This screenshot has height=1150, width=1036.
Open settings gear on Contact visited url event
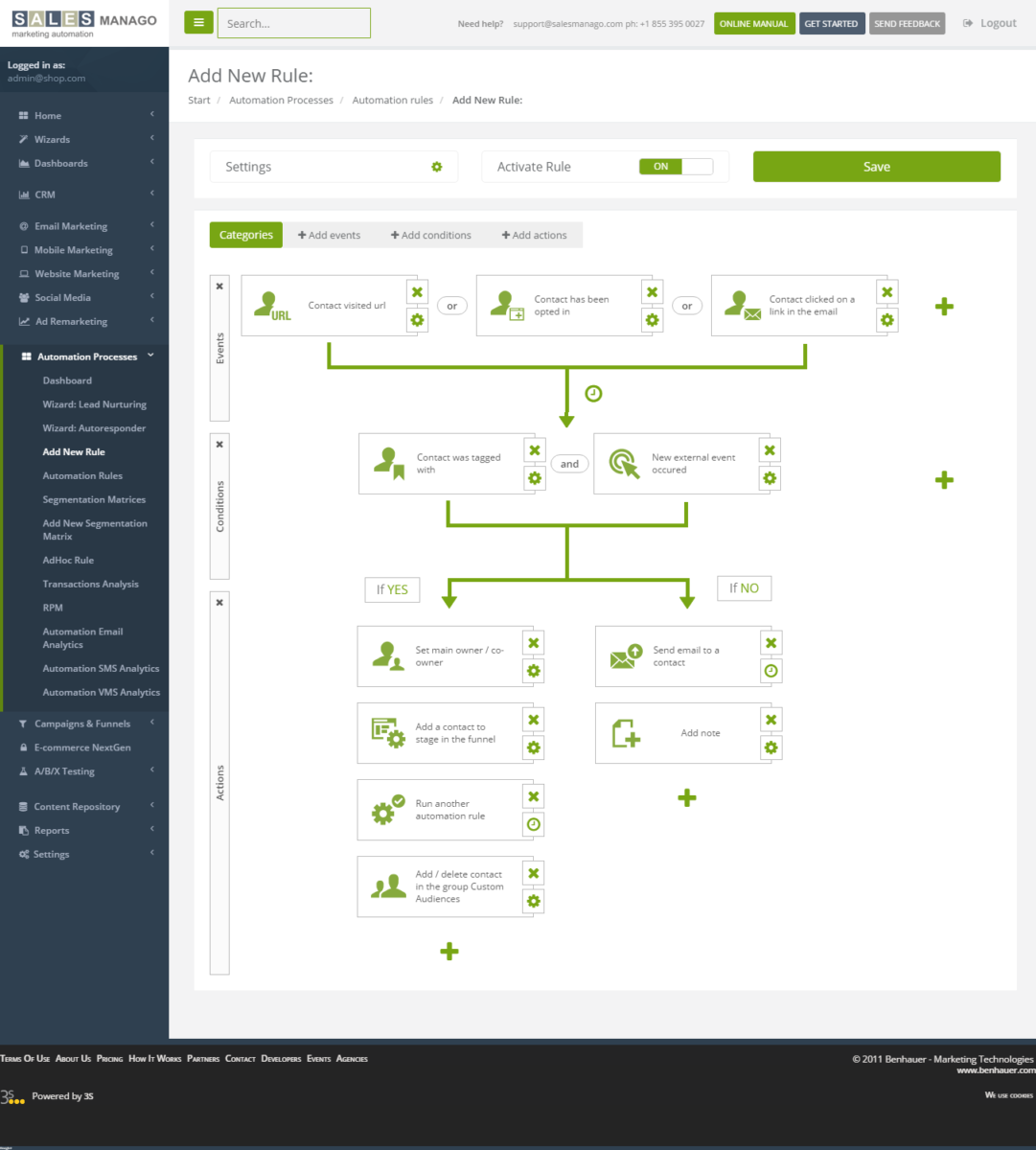[417, 320]
